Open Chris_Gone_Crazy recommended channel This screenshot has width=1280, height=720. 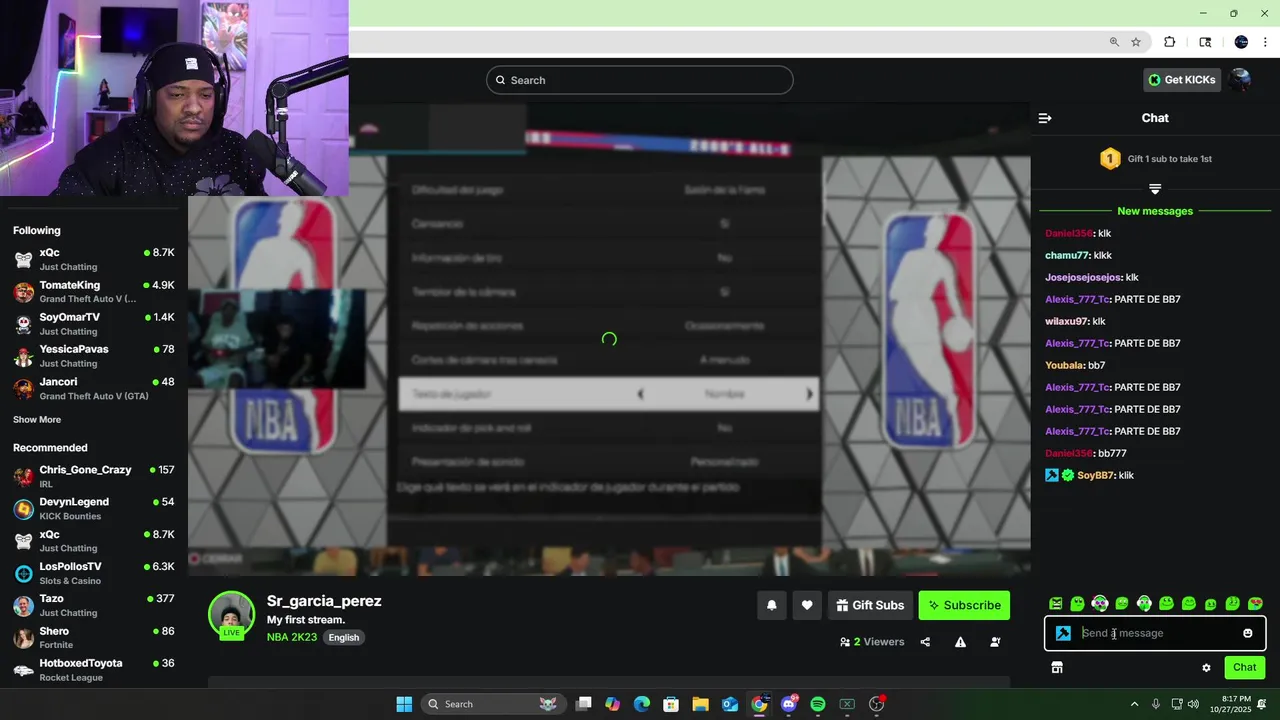pos(94,476)
